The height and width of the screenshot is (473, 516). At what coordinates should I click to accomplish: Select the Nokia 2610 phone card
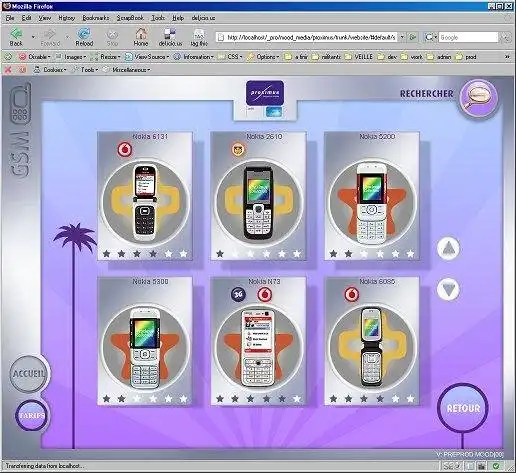(258, 196)
